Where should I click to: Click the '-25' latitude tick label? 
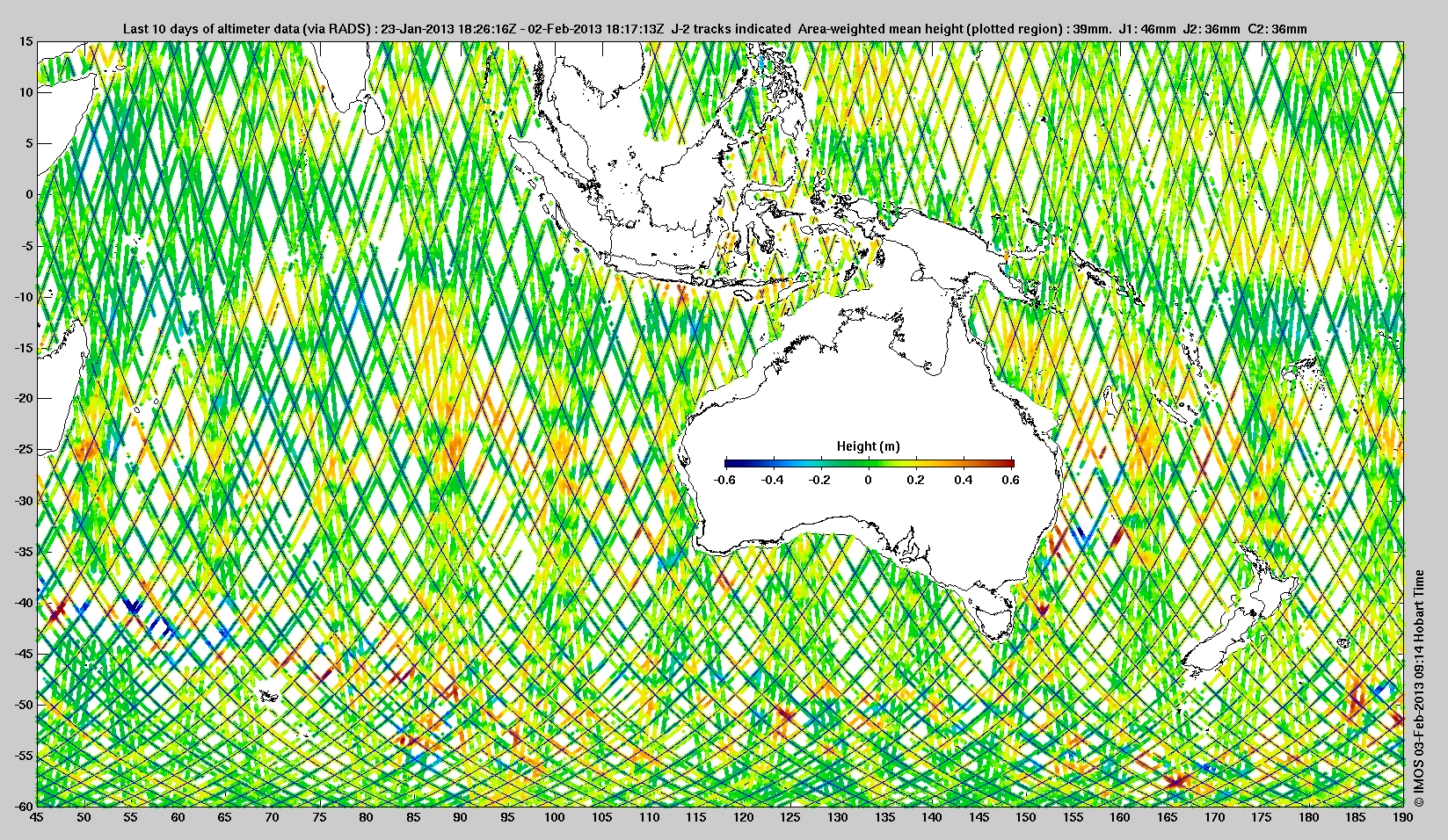tap(24, 449)
